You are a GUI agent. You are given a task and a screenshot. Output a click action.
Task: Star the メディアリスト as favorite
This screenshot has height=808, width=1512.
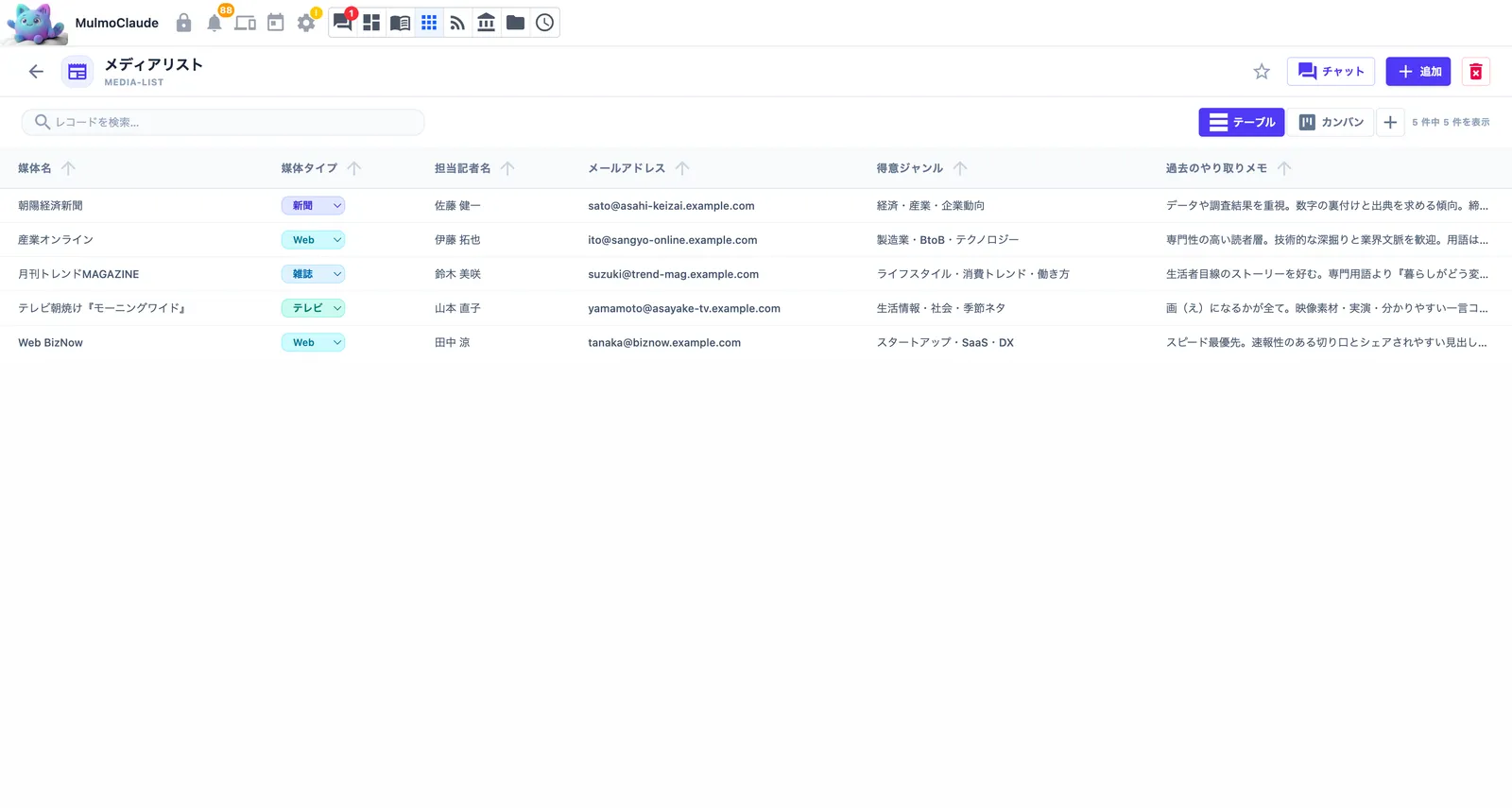[1262, 72]
